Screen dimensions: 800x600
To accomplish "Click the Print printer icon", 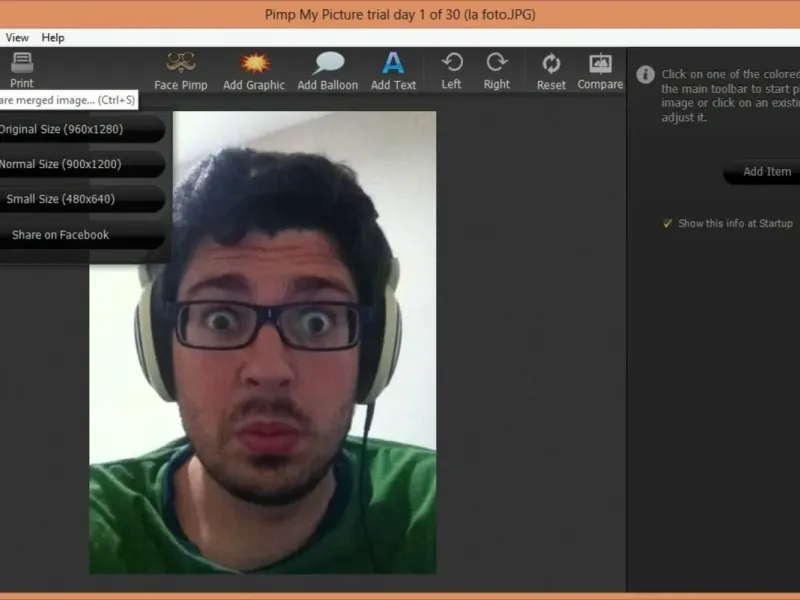I will tap(22, 63).
